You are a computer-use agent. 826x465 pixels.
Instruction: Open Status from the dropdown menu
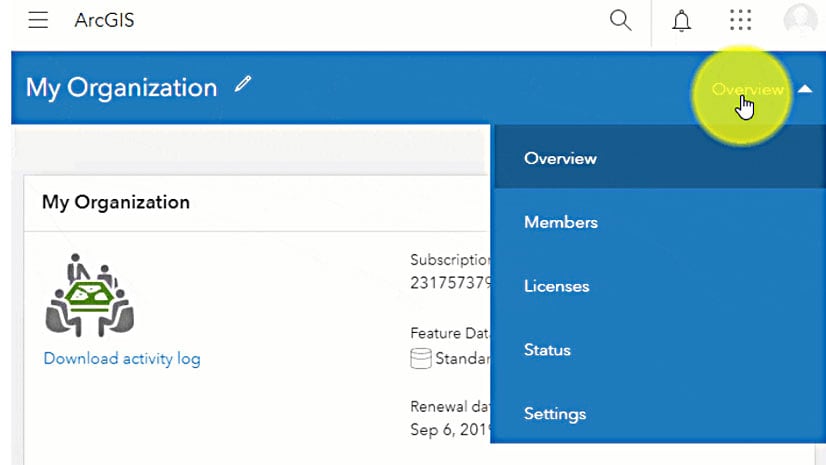547,350
